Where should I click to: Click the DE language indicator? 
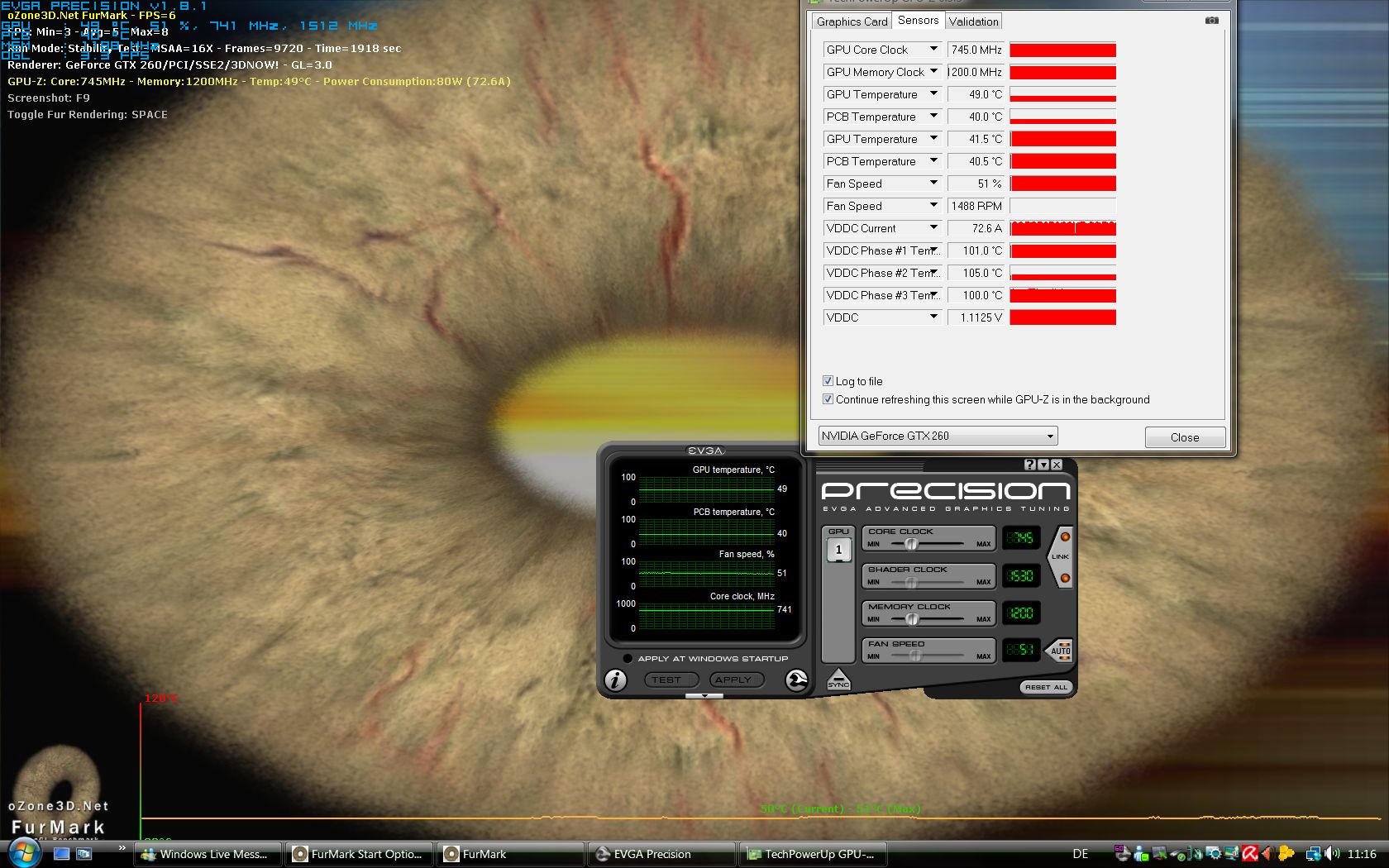point(1080,854)
